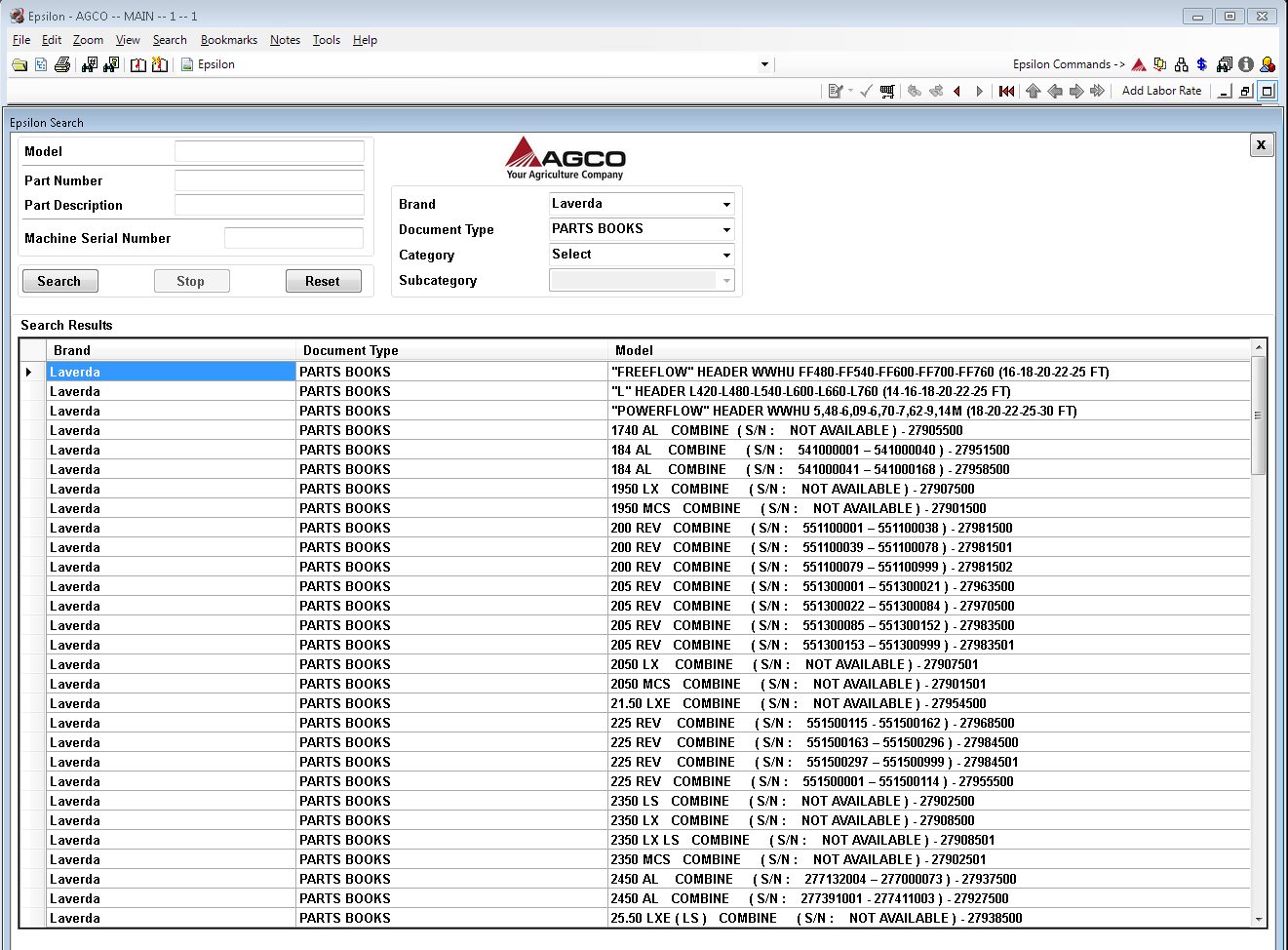Expand the Document Type dropdown showing PARTS BOOKS
This screenshot has height=950, width=1288.
pos(726,229)
